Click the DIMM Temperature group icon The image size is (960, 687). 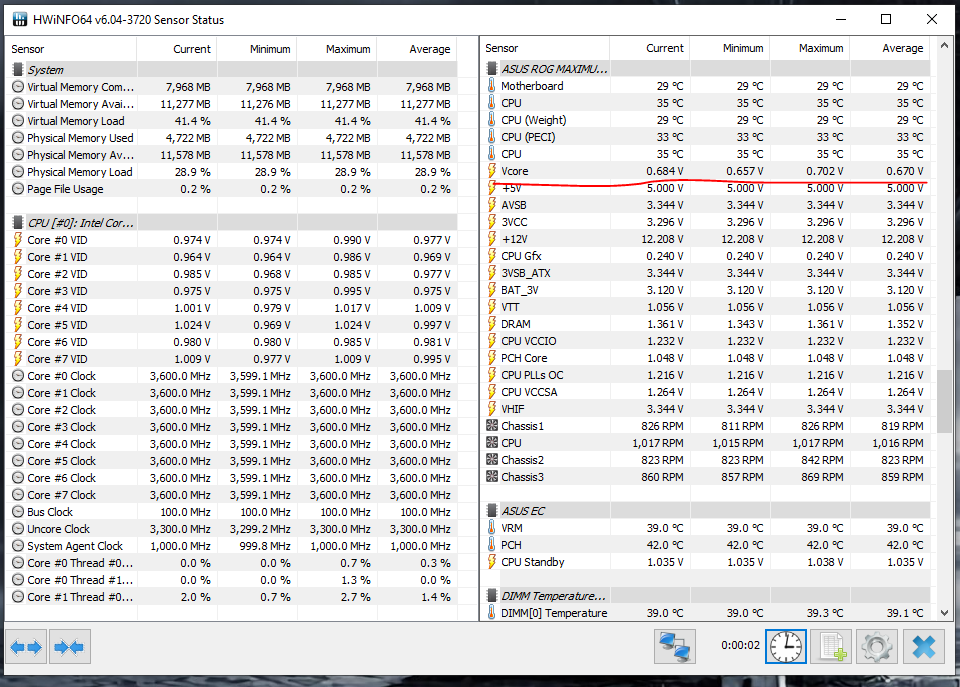[x=492, y=596]
